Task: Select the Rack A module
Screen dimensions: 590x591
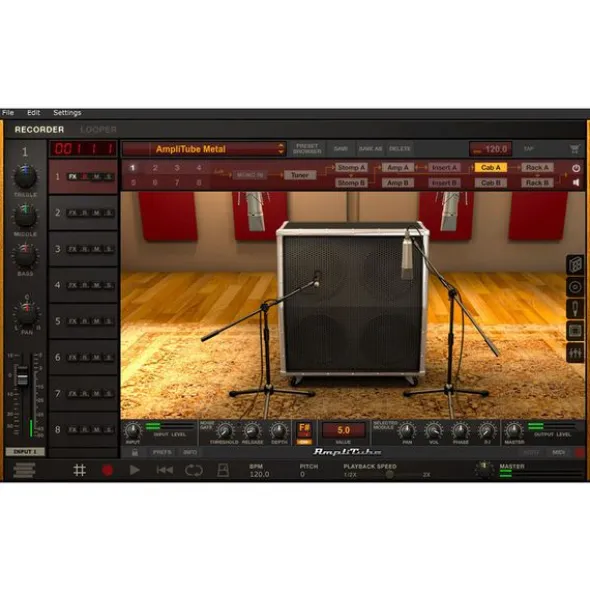Action: tap(537, 168)
